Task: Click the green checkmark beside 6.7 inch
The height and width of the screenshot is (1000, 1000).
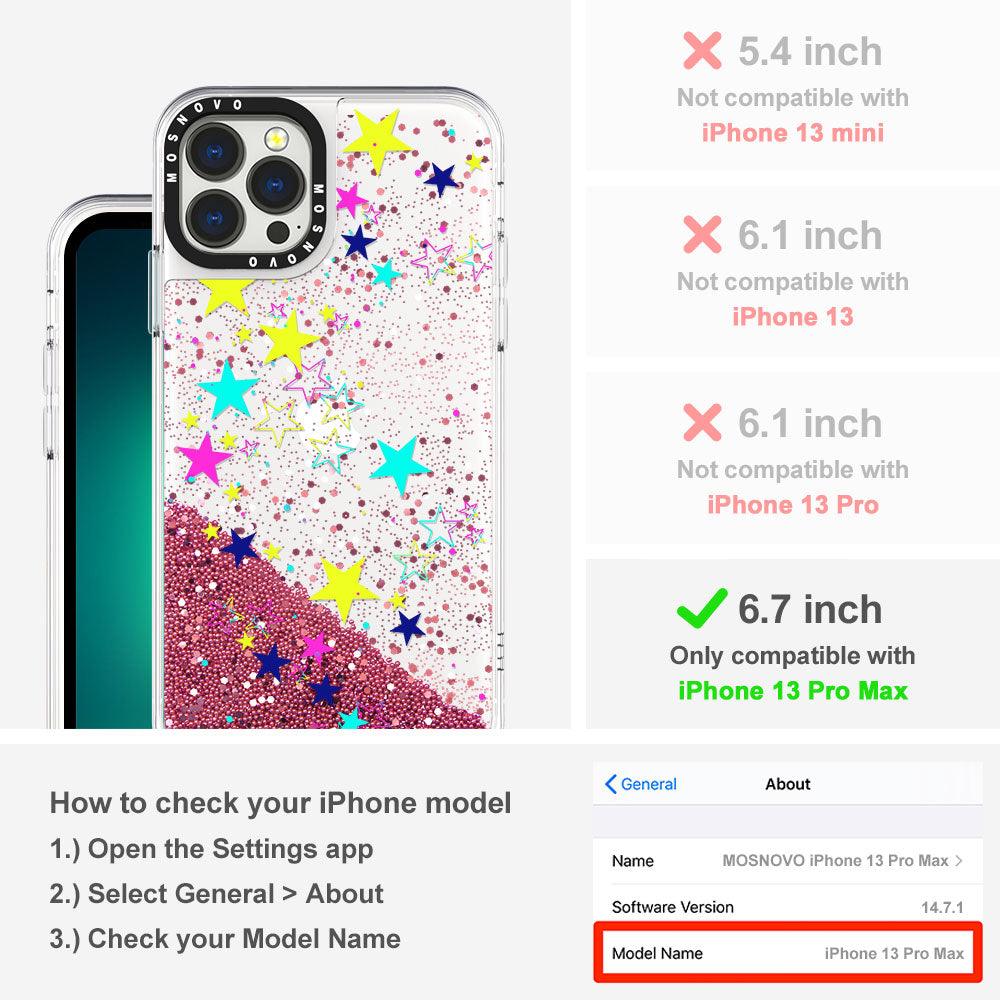Action: [702, 608]
